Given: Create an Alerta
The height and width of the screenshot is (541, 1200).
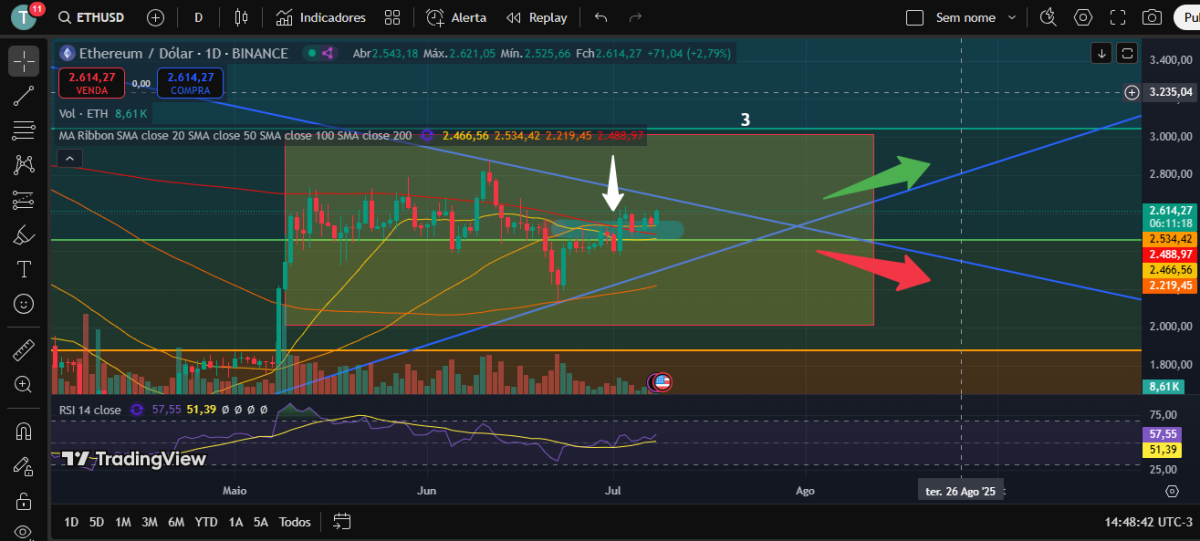Looking at the screenshot, I should [457, 18].
